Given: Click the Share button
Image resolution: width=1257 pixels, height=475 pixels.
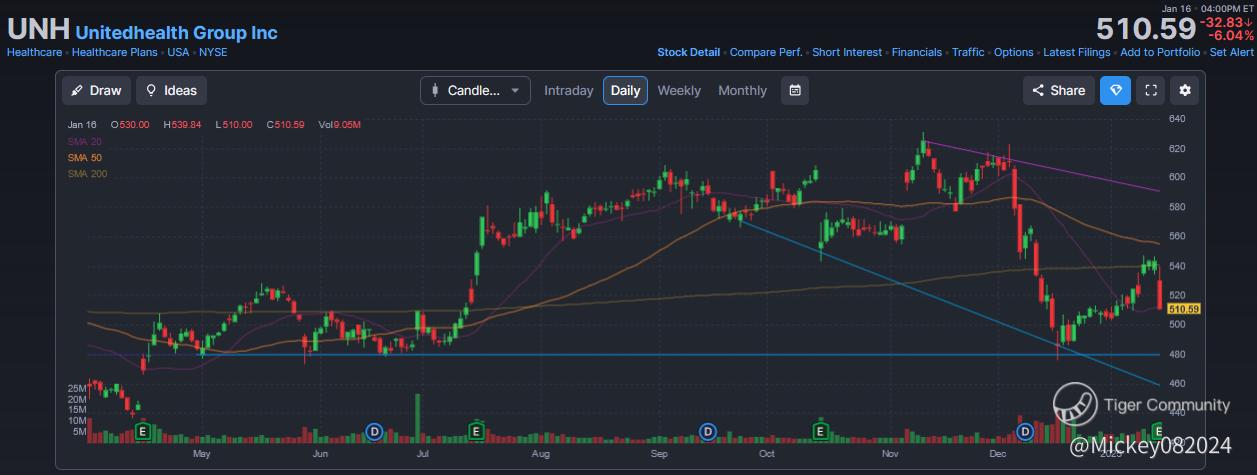Looking at the screenshot, I should [x=1058, y=90].
